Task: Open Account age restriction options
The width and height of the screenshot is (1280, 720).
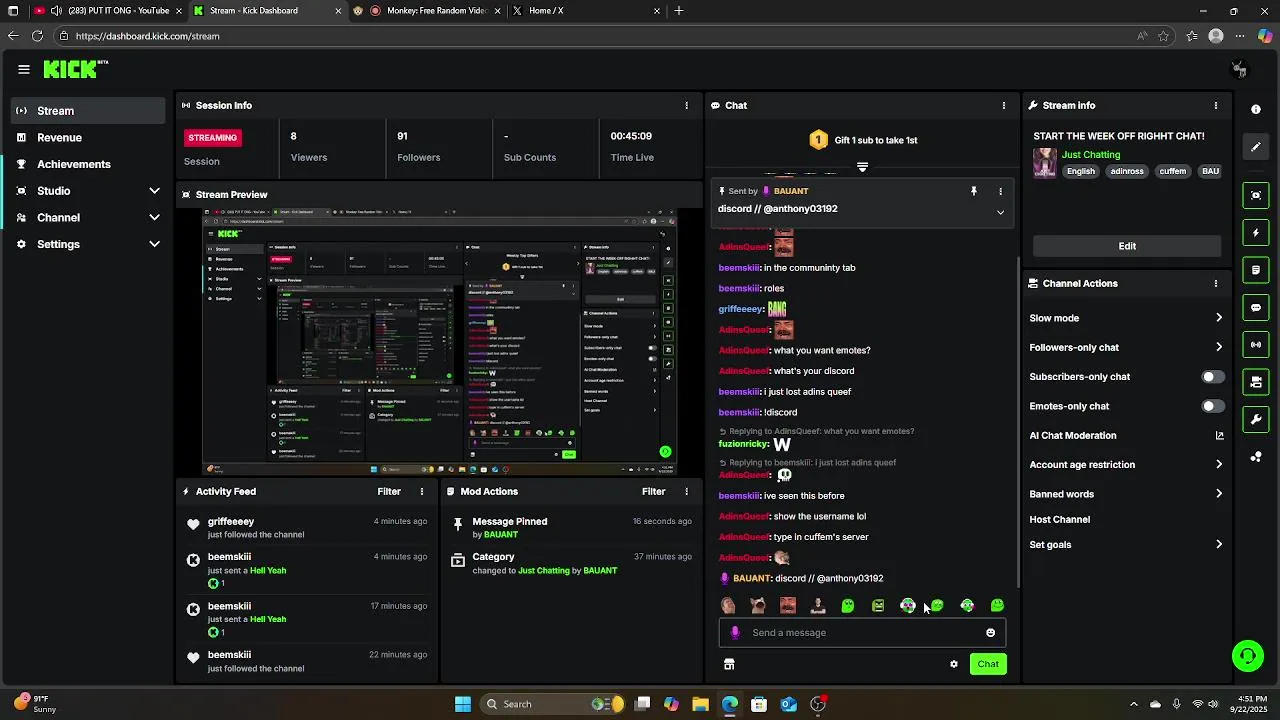Action: coord(1126,465)
